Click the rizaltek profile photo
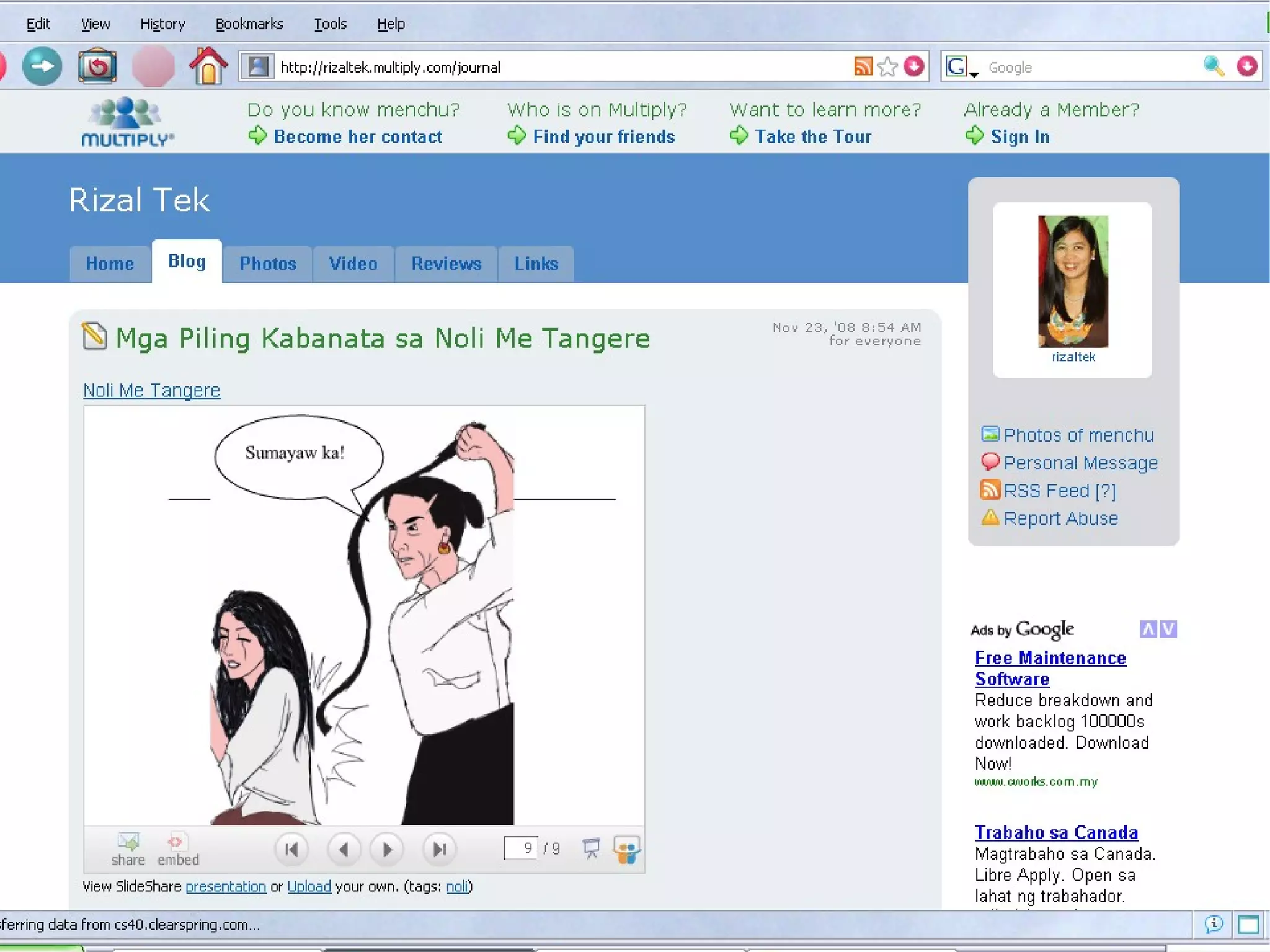 [x=1073, y=282]
